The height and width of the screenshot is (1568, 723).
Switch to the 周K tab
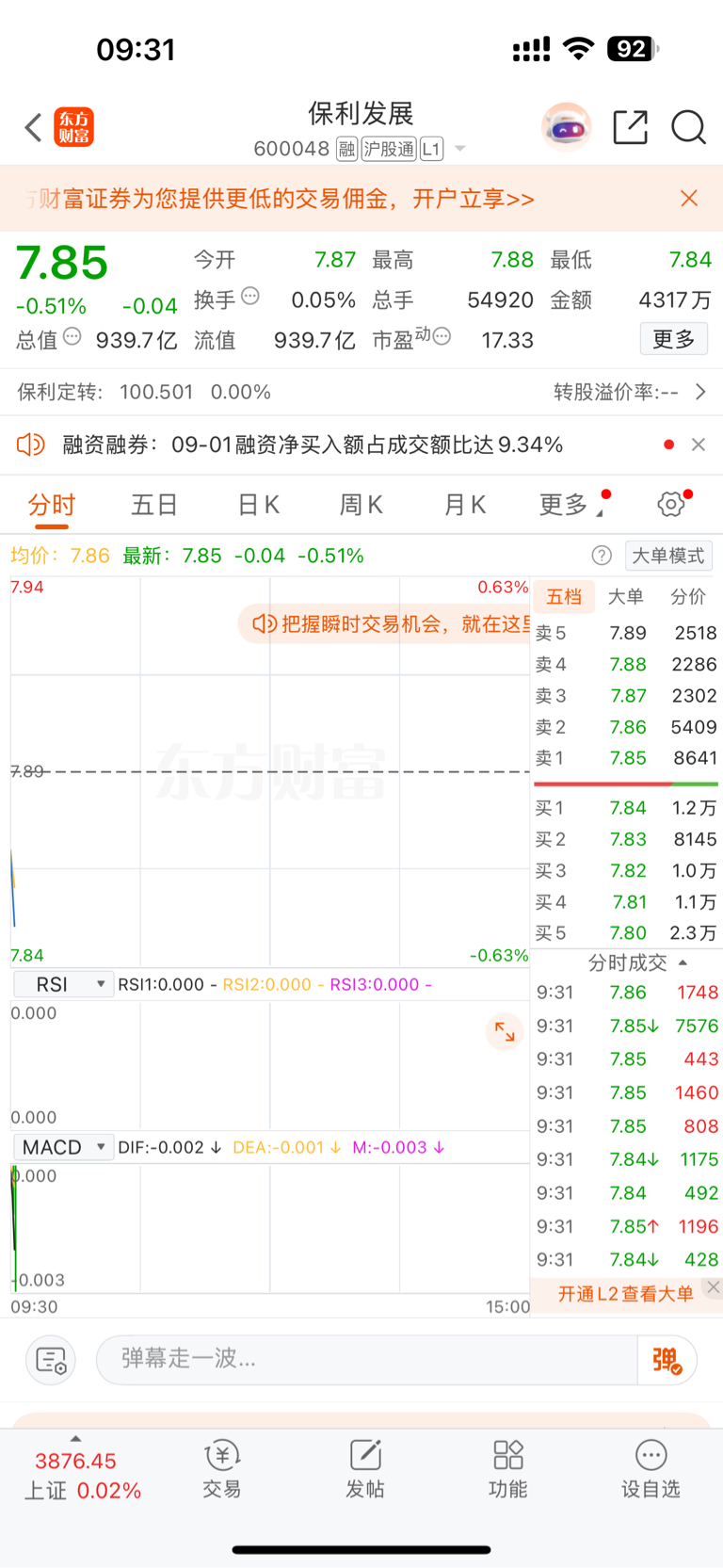[361, 505]
